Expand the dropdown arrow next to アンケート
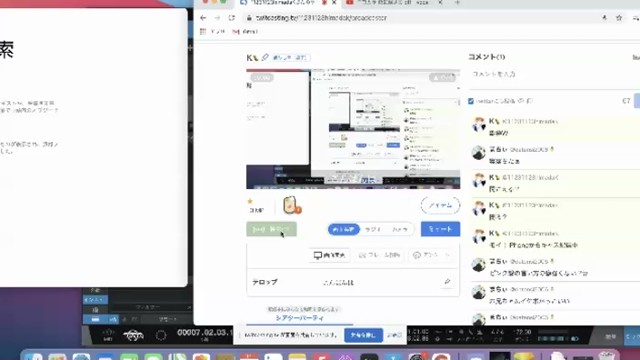 [448, 255]
